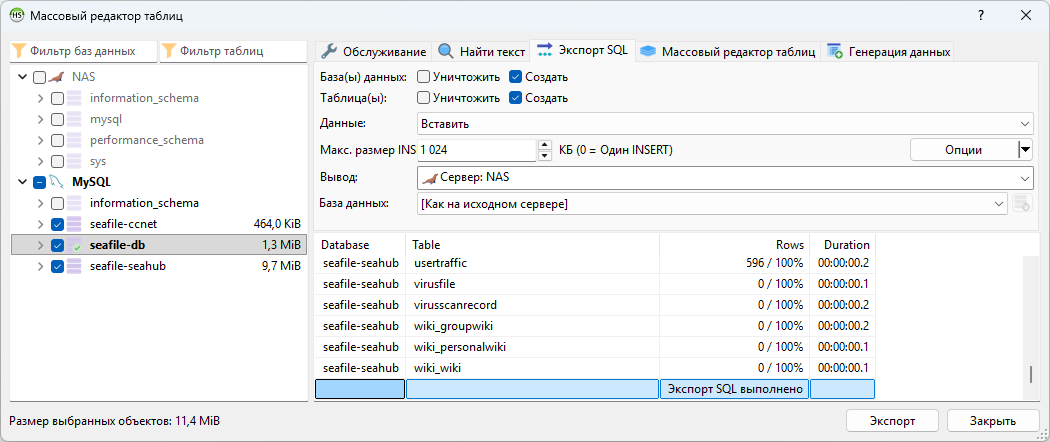Open the Вывод dropdown showing Сервер: NAS
The height and width of the screenshot is (442, 1050).
click(725, 178)
